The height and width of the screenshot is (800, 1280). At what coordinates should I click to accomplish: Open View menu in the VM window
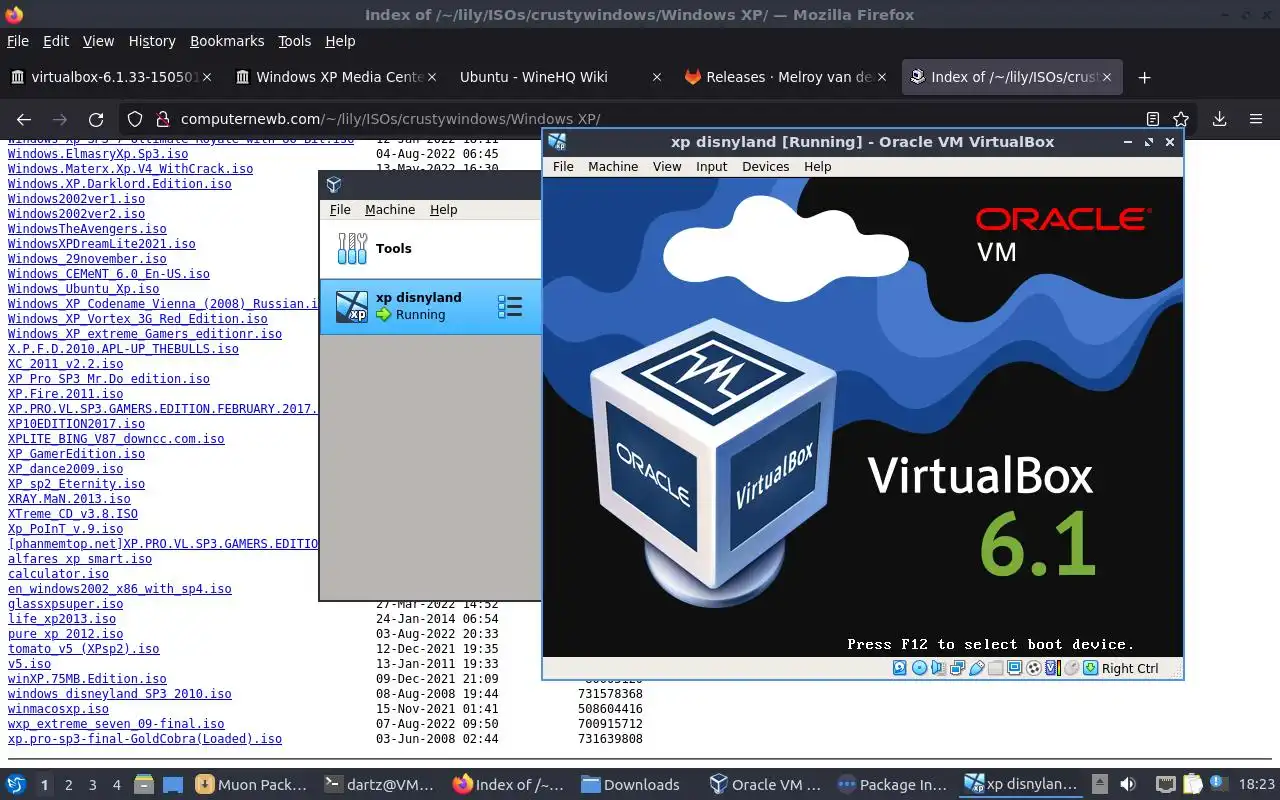[666, 167]
